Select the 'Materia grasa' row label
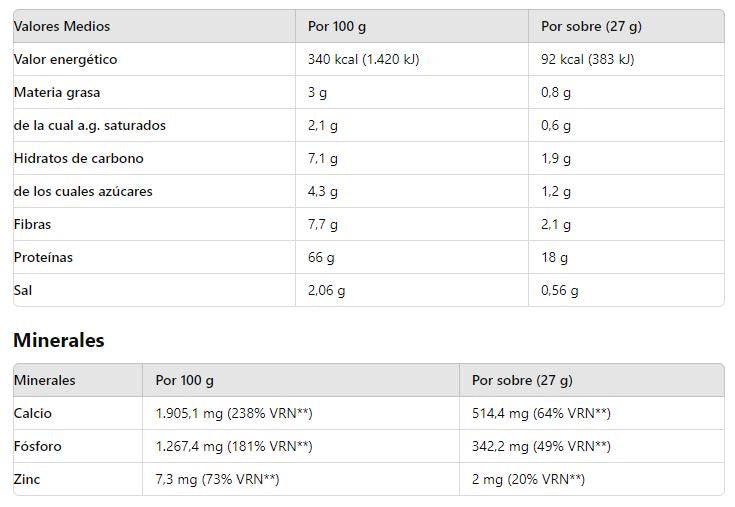735x507 pixels. tap(57, 92)
